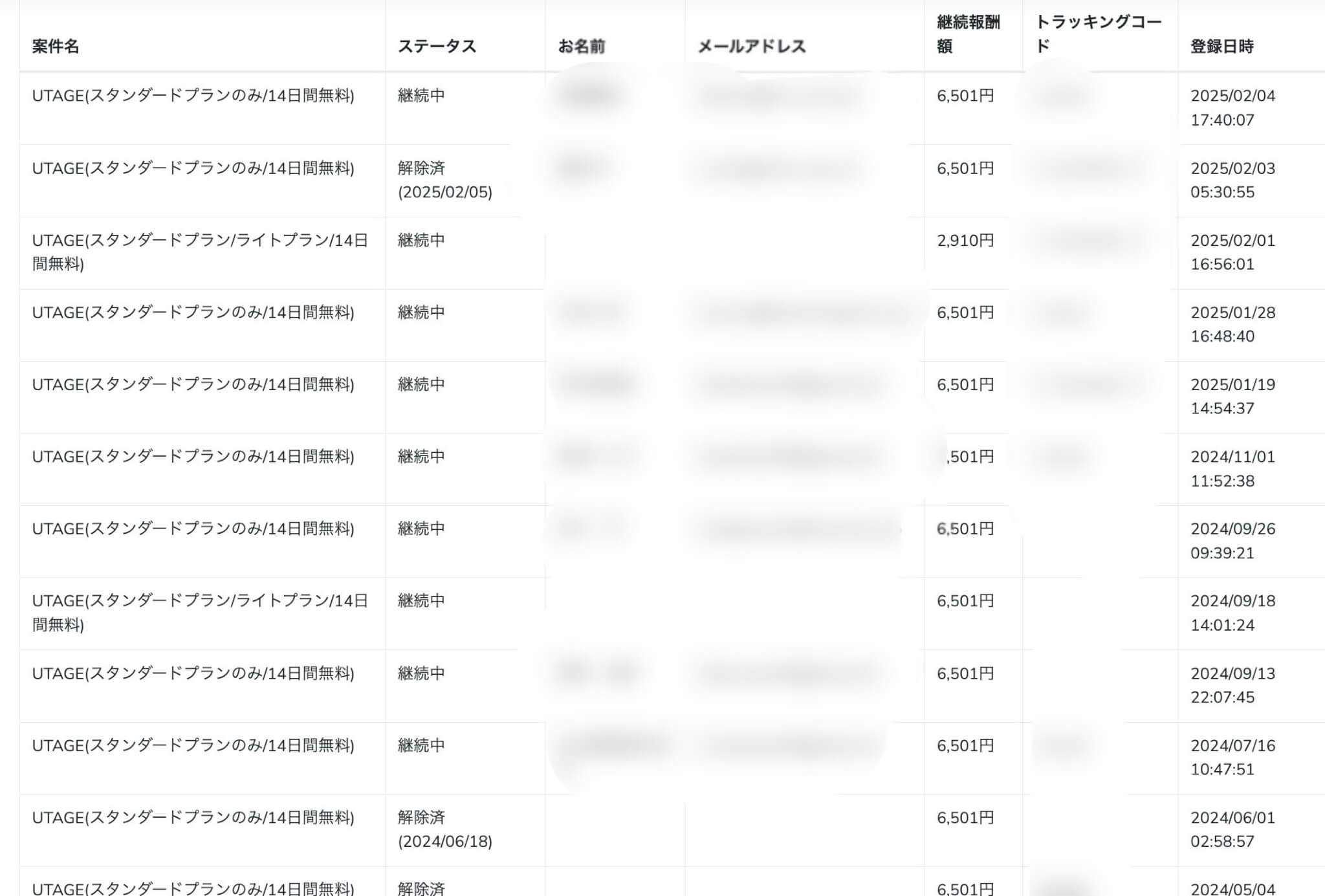This screenshot has height=896, width=1325.
Task: Click the 登録日時 column header
Action: [1222, 46]
